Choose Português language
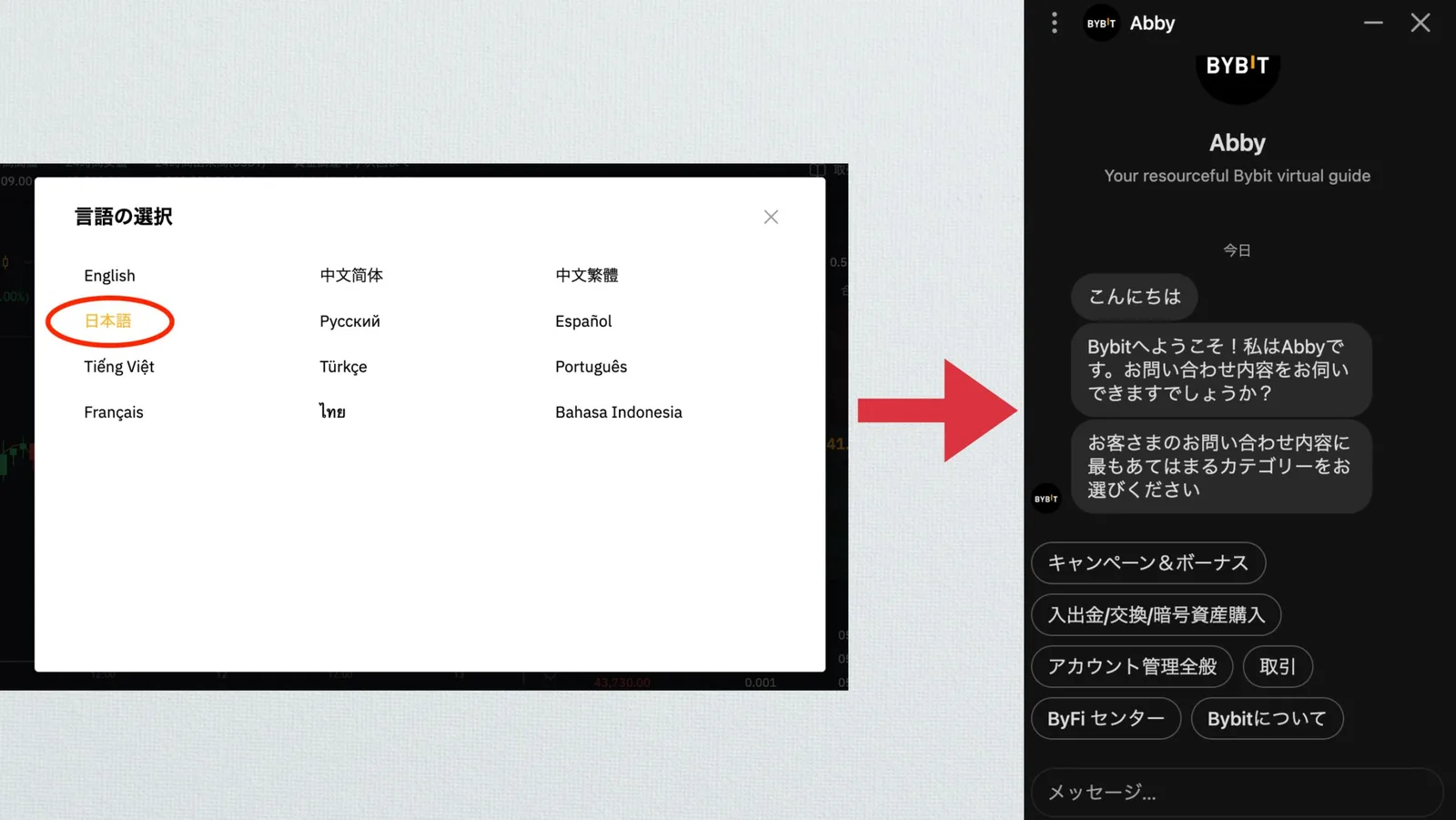 [x=591, y=367]
